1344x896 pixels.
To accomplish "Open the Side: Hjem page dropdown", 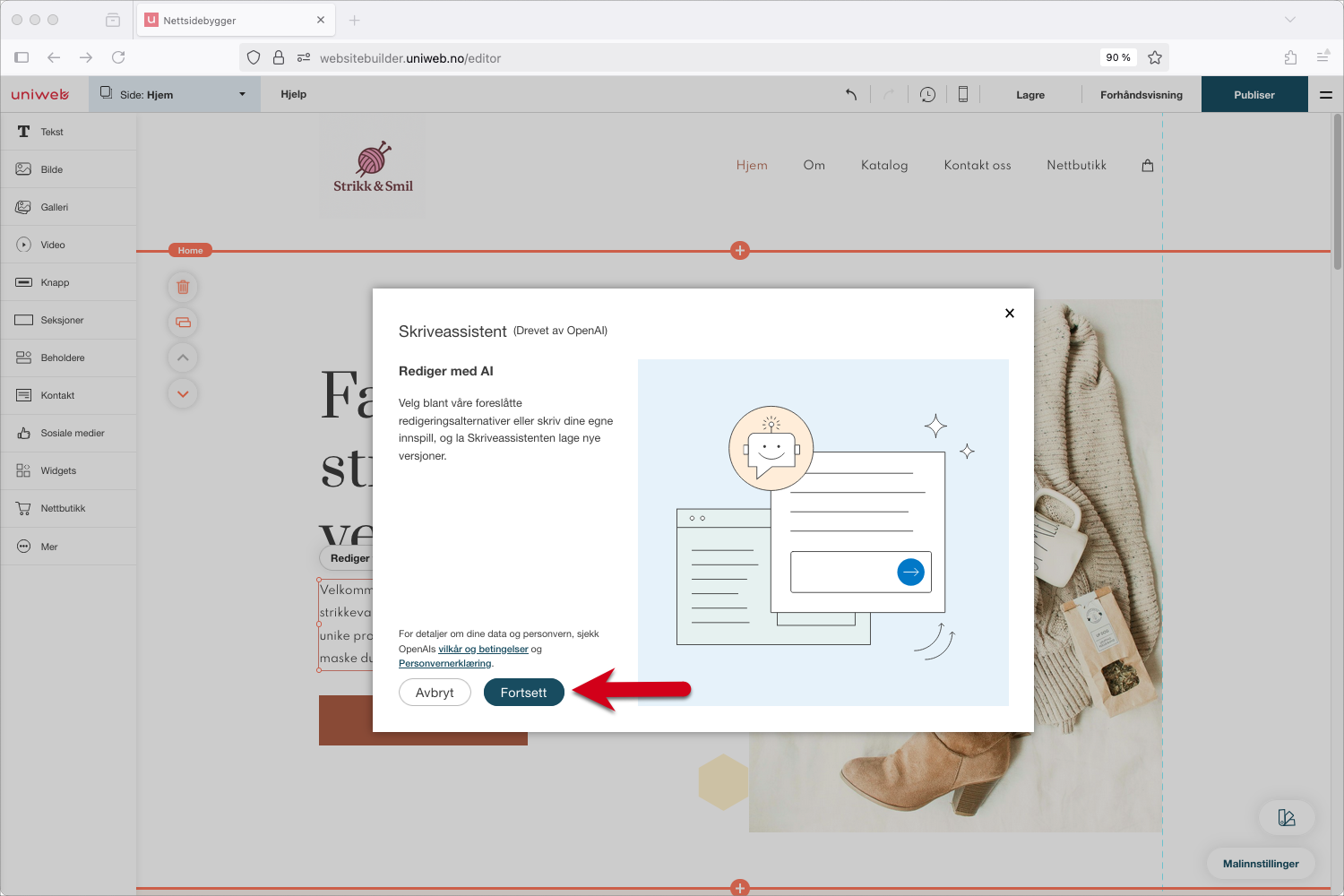I will click(x=174, y=94).
